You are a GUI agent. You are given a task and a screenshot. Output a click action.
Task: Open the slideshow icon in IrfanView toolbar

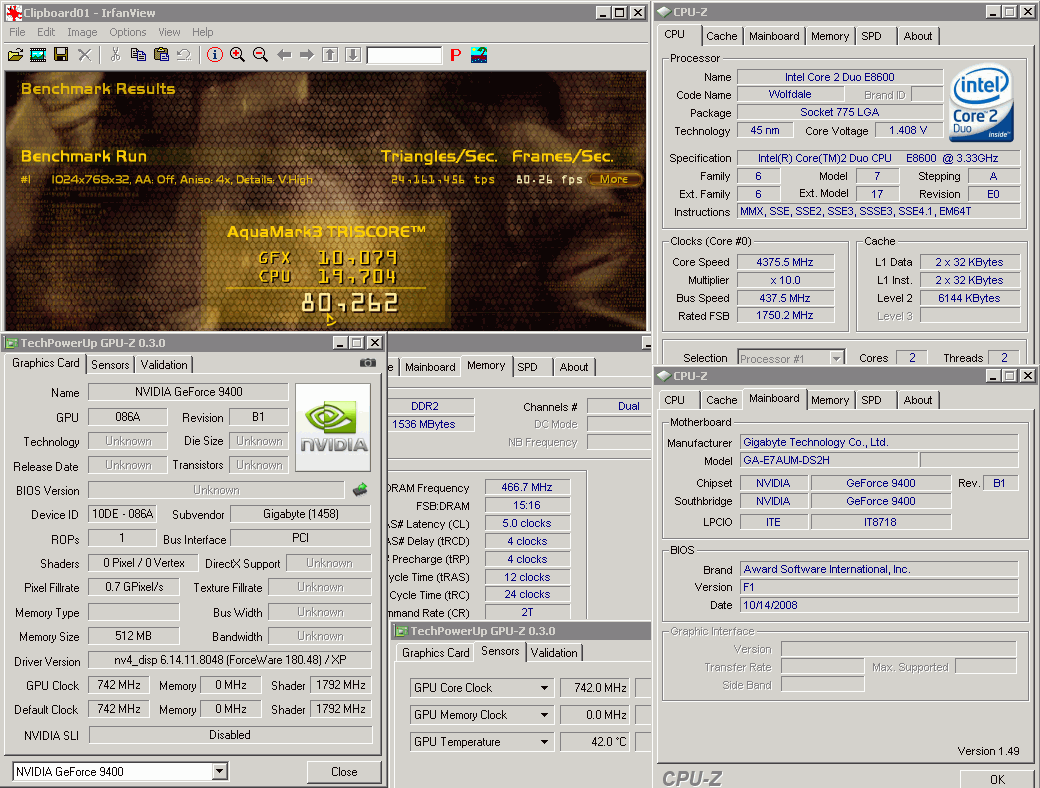38,55
